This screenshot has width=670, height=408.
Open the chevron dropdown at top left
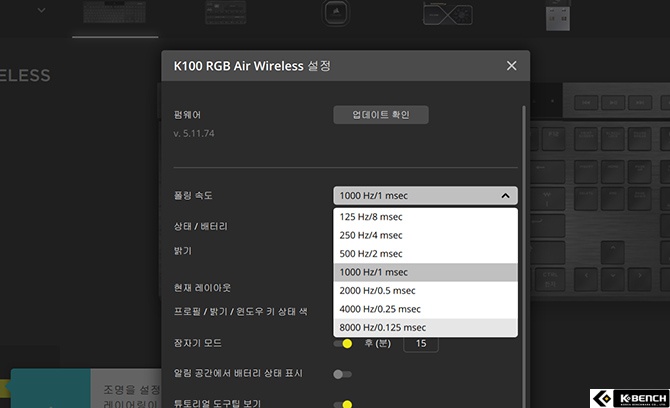click(x=41, y=10)
